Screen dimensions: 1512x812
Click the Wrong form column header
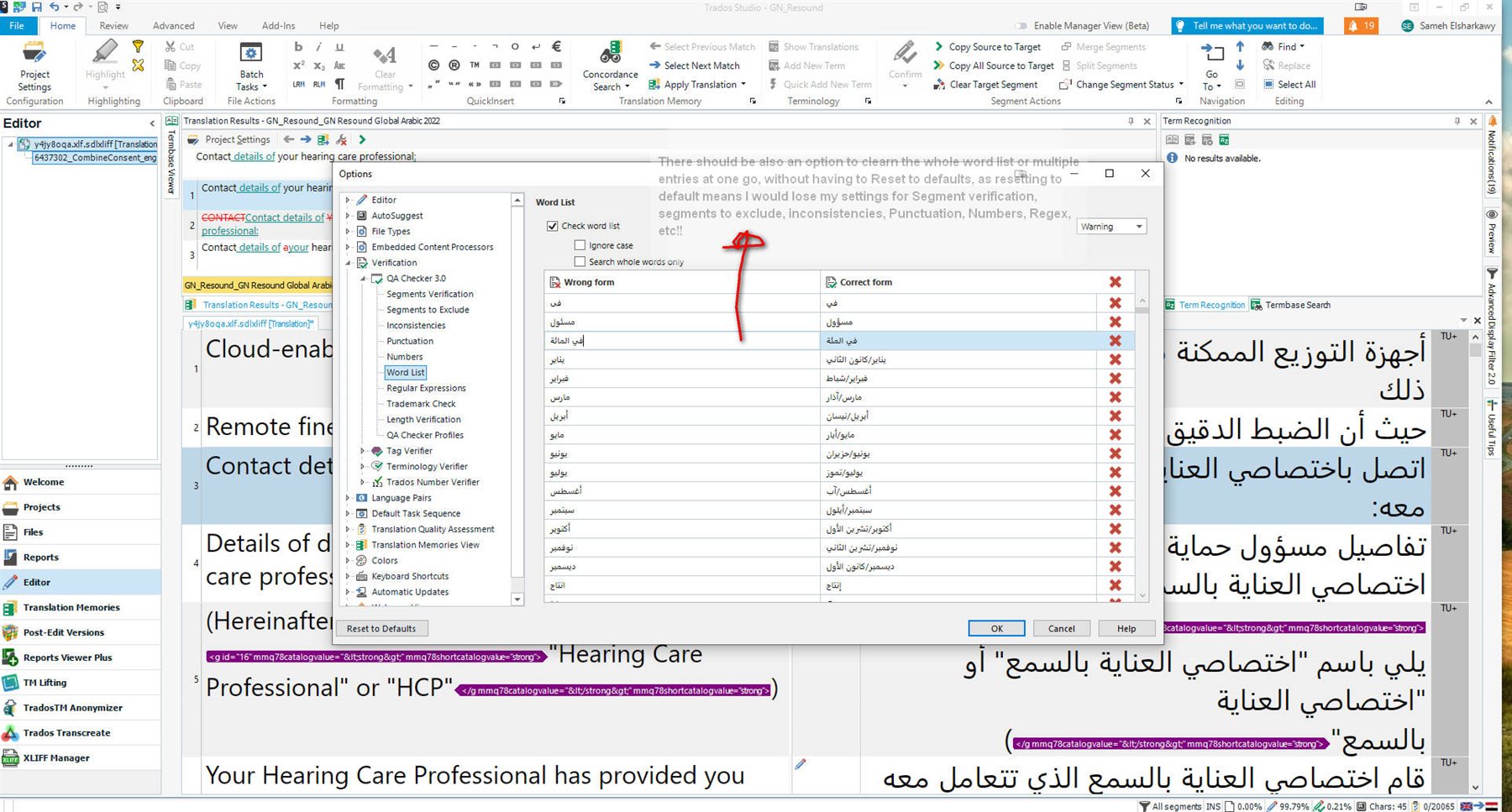pyautogui.click(x=682, y=282)
